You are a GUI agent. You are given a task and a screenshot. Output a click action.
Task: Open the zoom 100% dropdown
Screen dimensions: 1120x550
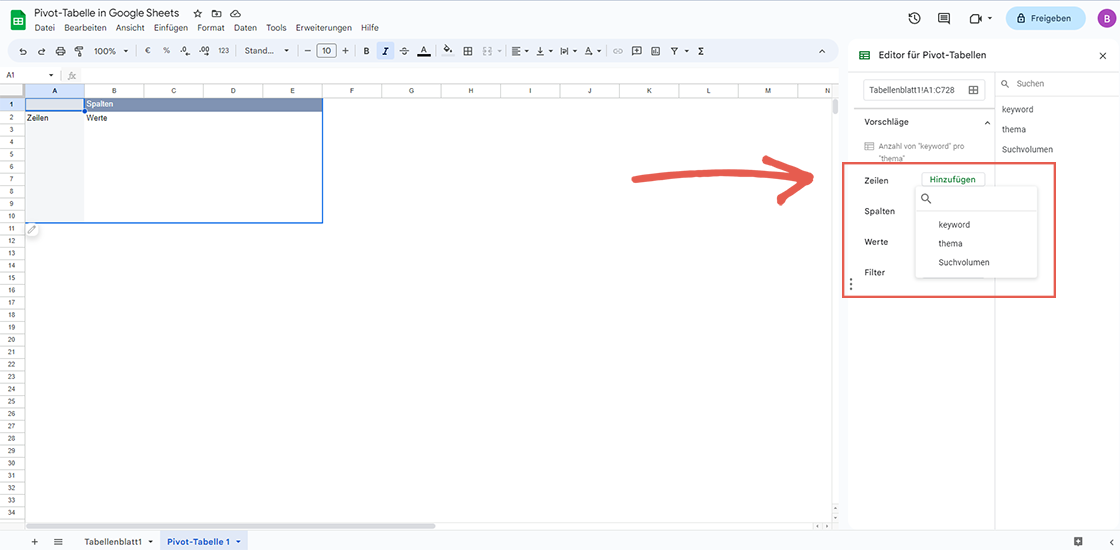(111, 51)
